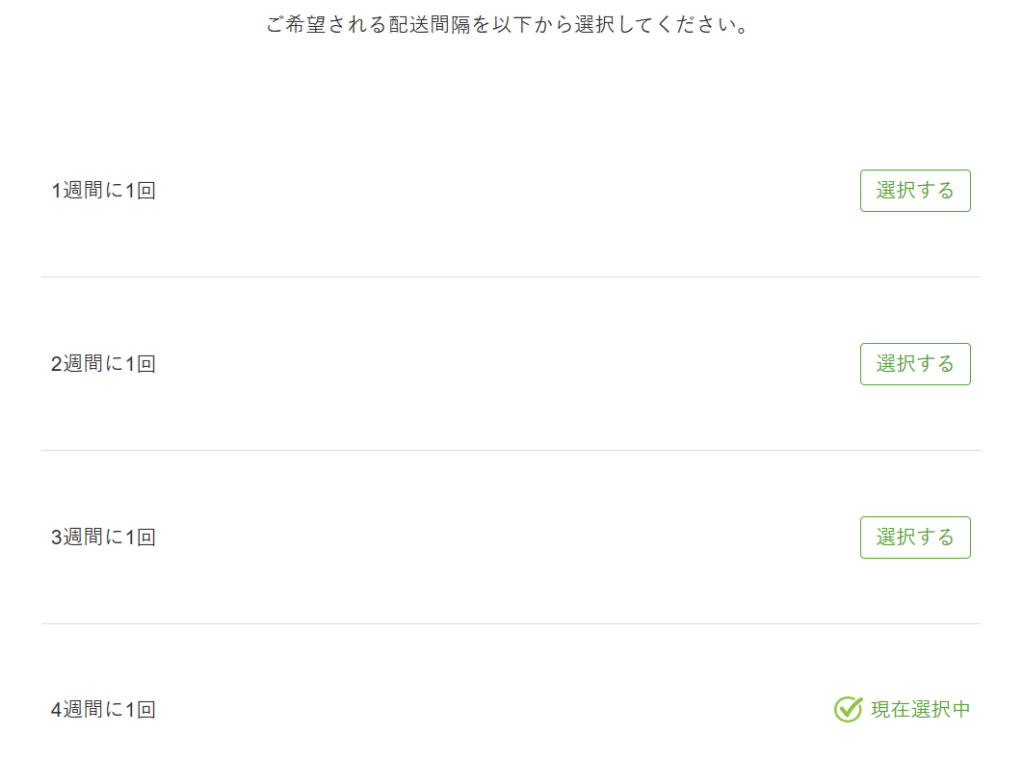
Task: Click the 3週間に1回 label text
Action: [x=104, y=537]
